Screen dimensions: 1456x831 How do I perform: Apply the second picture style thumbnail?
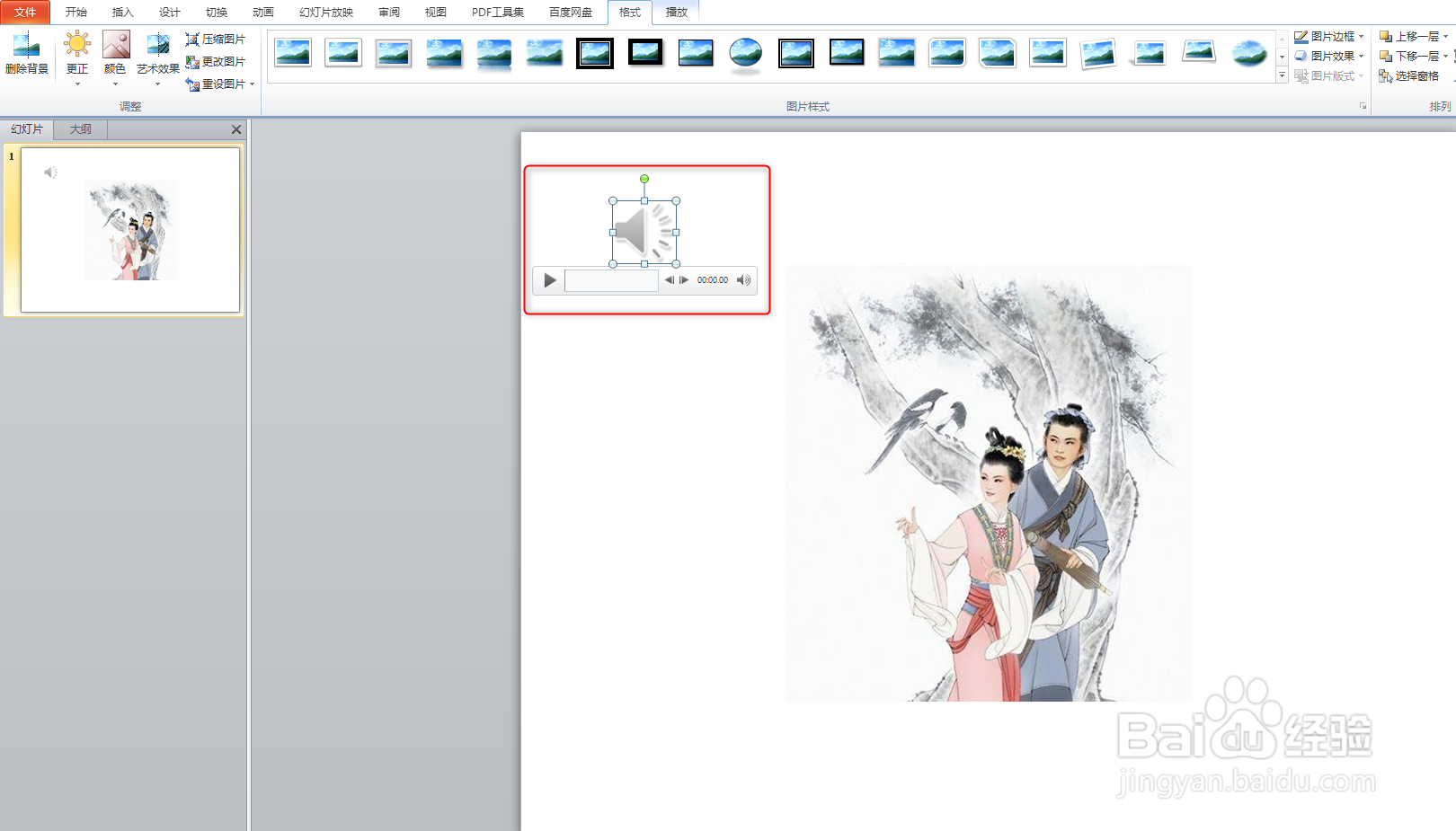click(x=343, y=53)
